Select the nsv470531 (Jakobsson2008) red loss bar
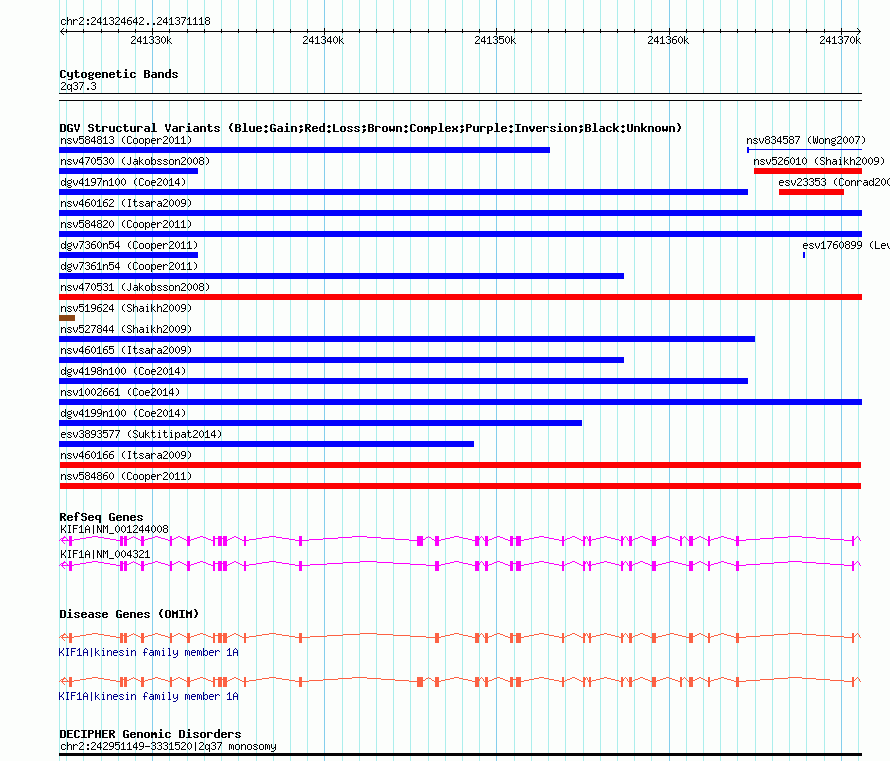 point(460,297)
